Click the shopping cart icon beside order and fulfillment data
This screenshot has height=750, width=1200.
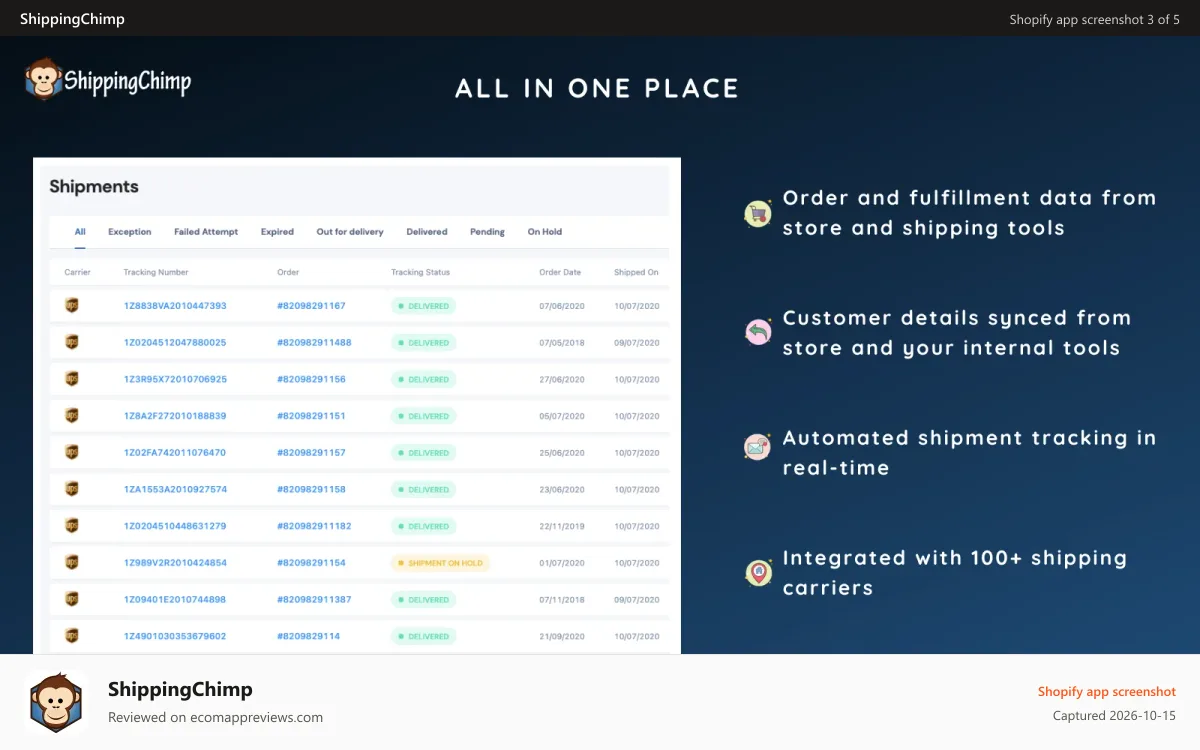pyautogui.click(x=758, y=213)
